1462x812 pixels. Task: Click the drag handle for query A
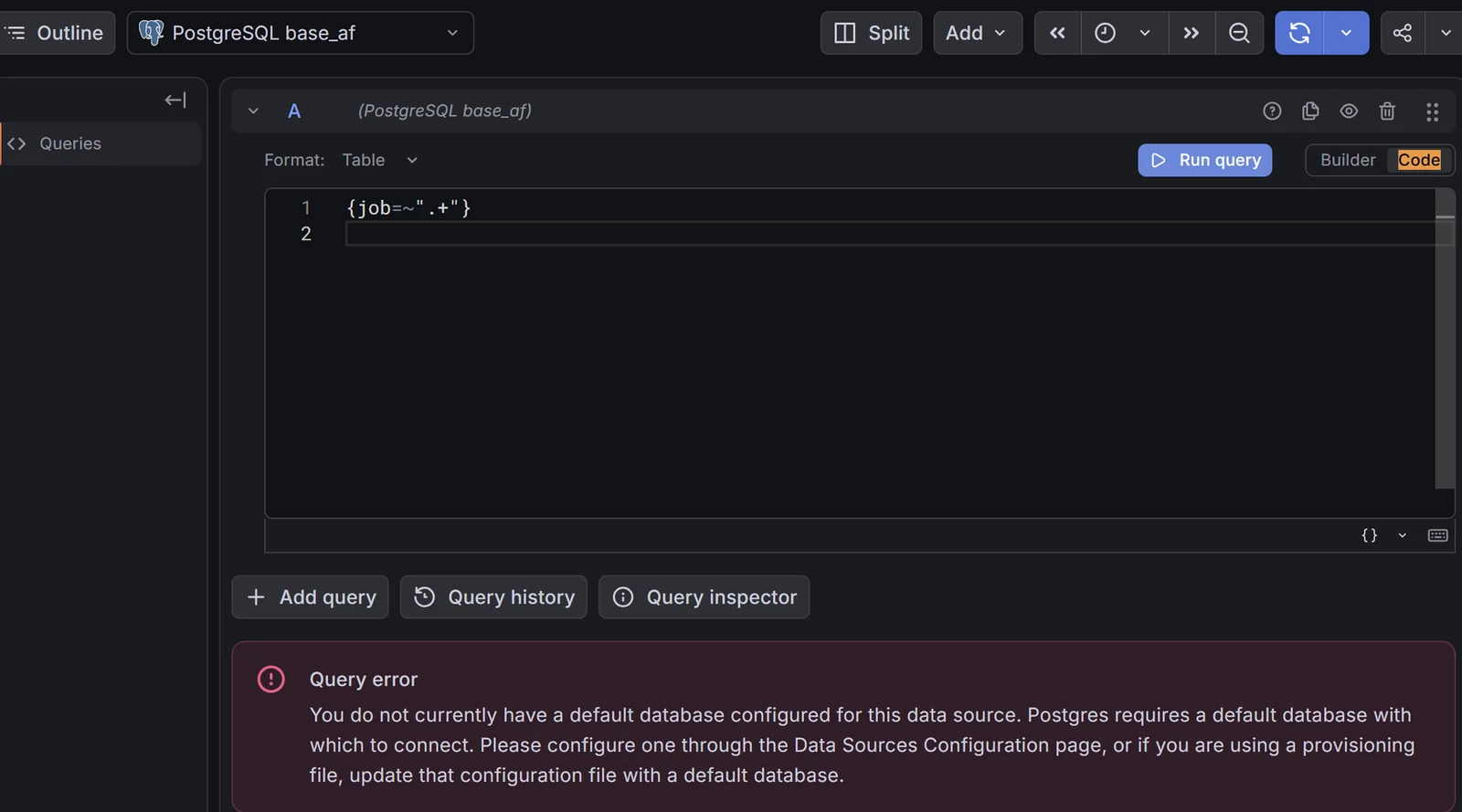1432,111
